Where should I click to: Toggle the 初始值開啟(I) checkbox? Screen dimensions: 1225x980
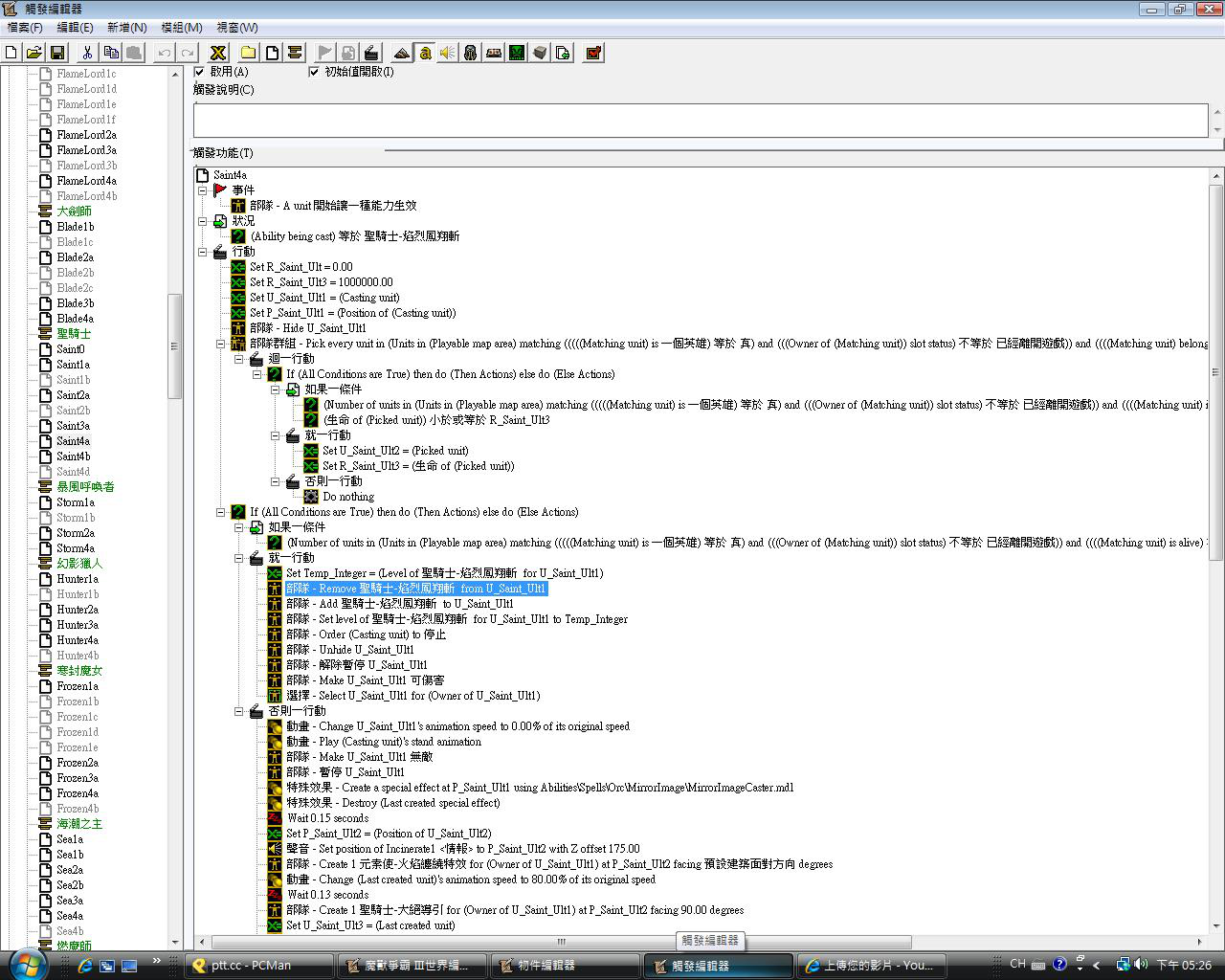click(x=314, y=72)
